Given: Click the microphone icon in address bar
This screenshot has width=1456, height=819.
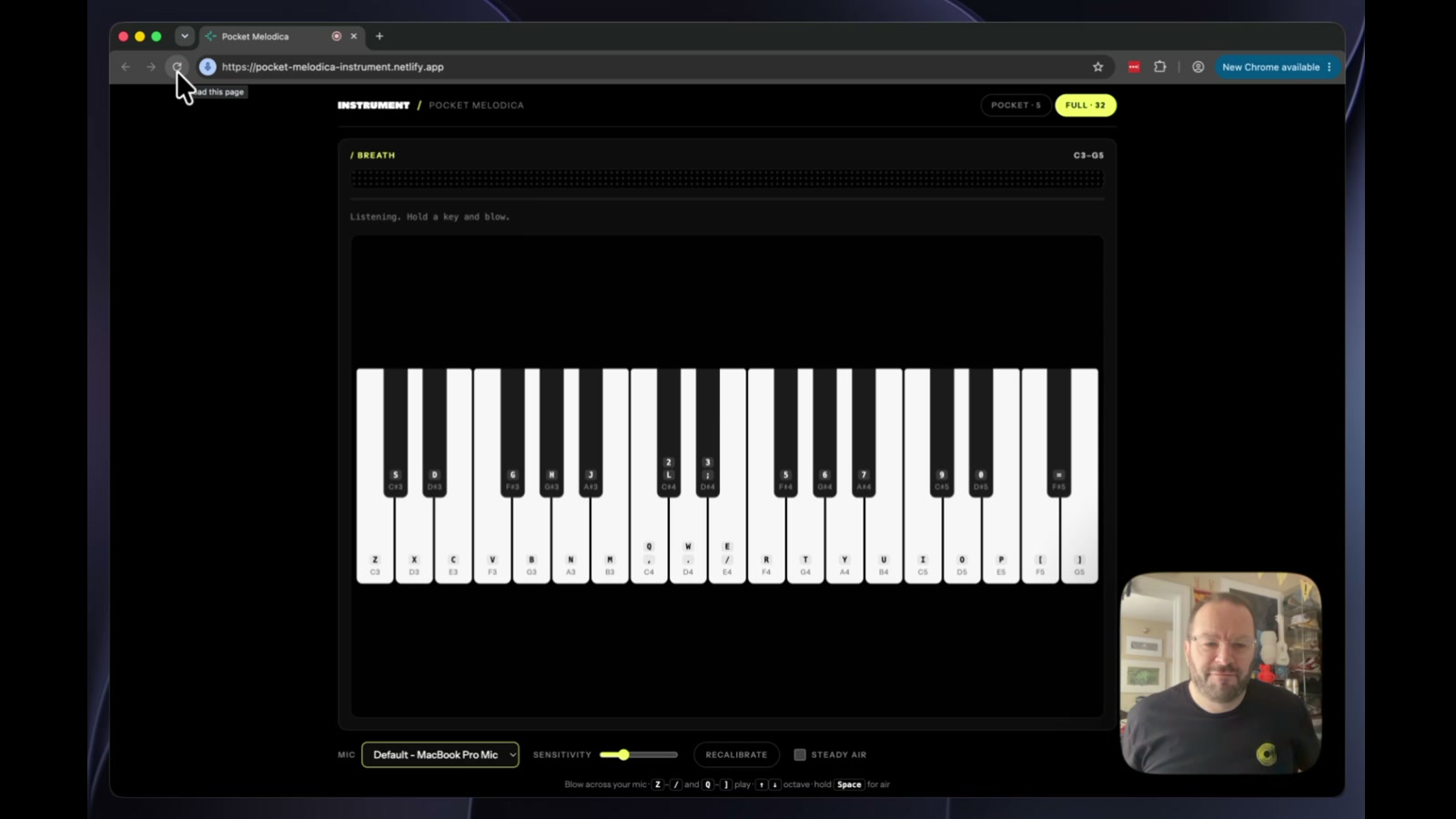Looking at the screenshot, I should tap(207, 66).
